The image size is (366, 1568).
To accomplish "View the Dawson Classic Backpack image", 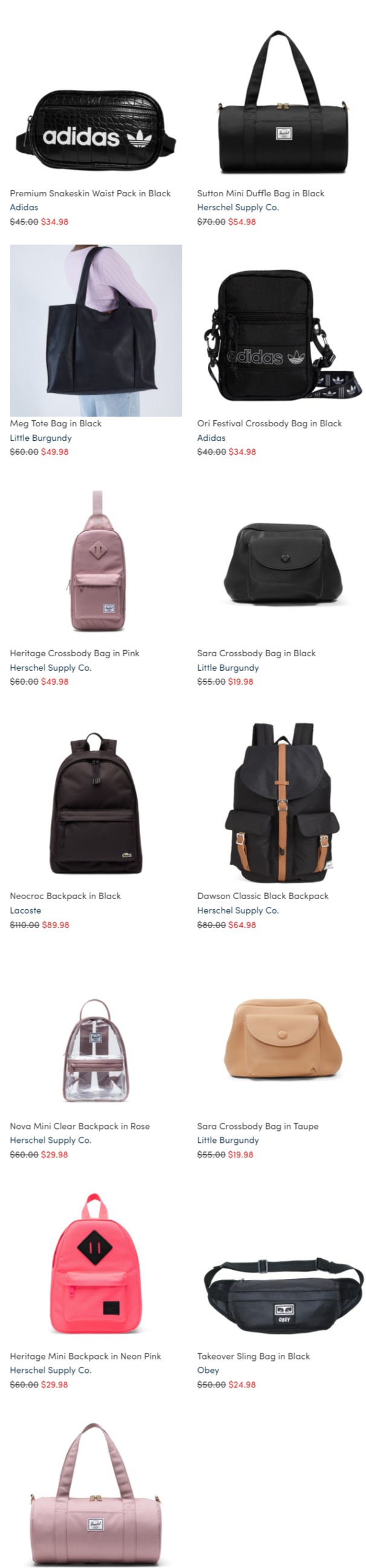I will (x=282, y=803).
